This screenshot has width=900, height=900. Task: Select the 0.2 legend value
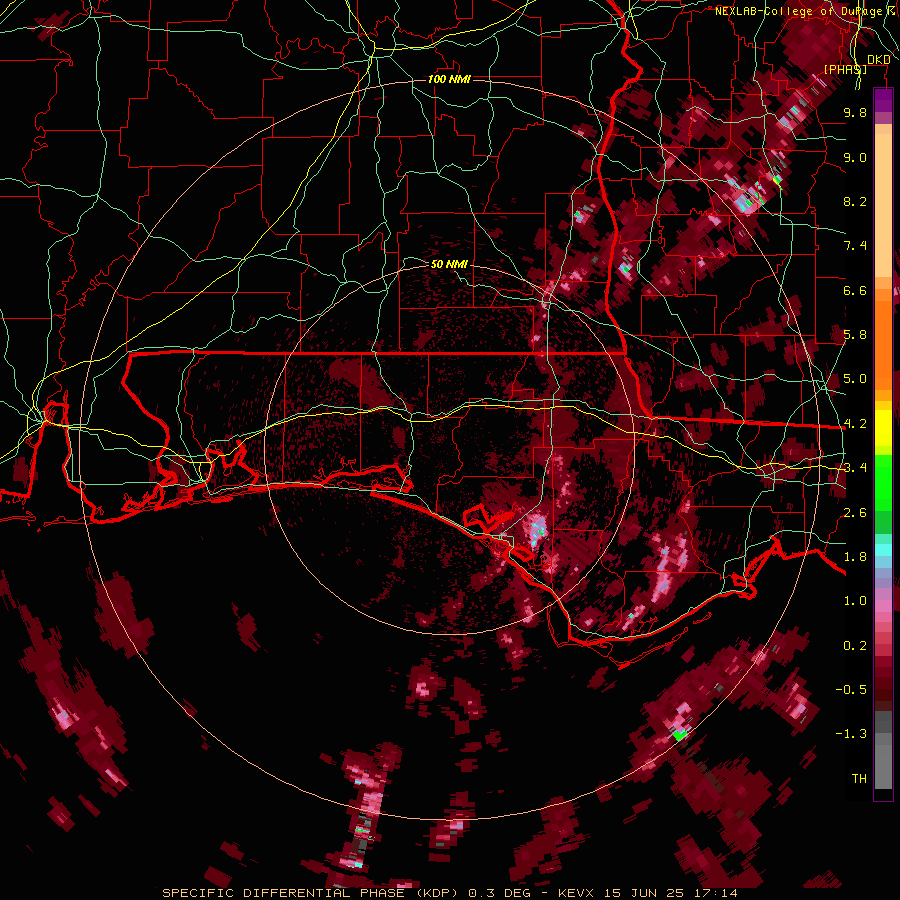tap(855, 646)
